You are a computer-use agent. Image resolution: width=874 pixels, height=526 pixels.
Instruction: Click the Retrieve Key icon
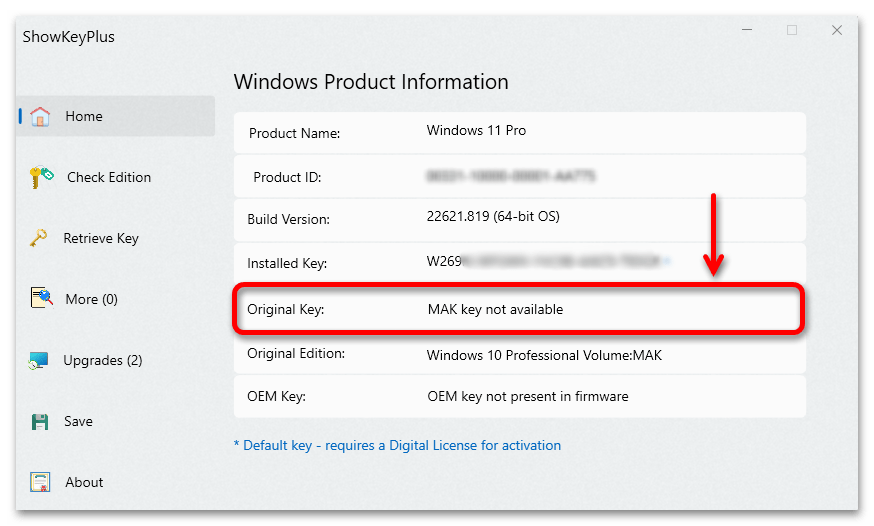point(39,238)
